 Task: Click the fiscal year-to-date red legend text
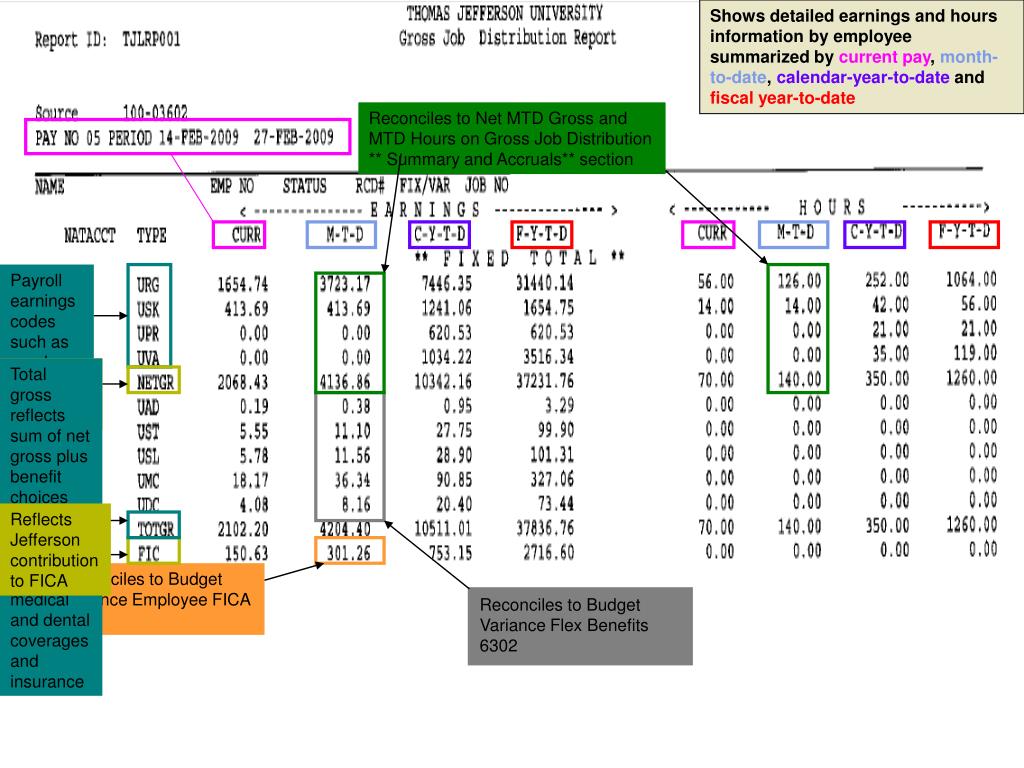[x=782, y=98]
